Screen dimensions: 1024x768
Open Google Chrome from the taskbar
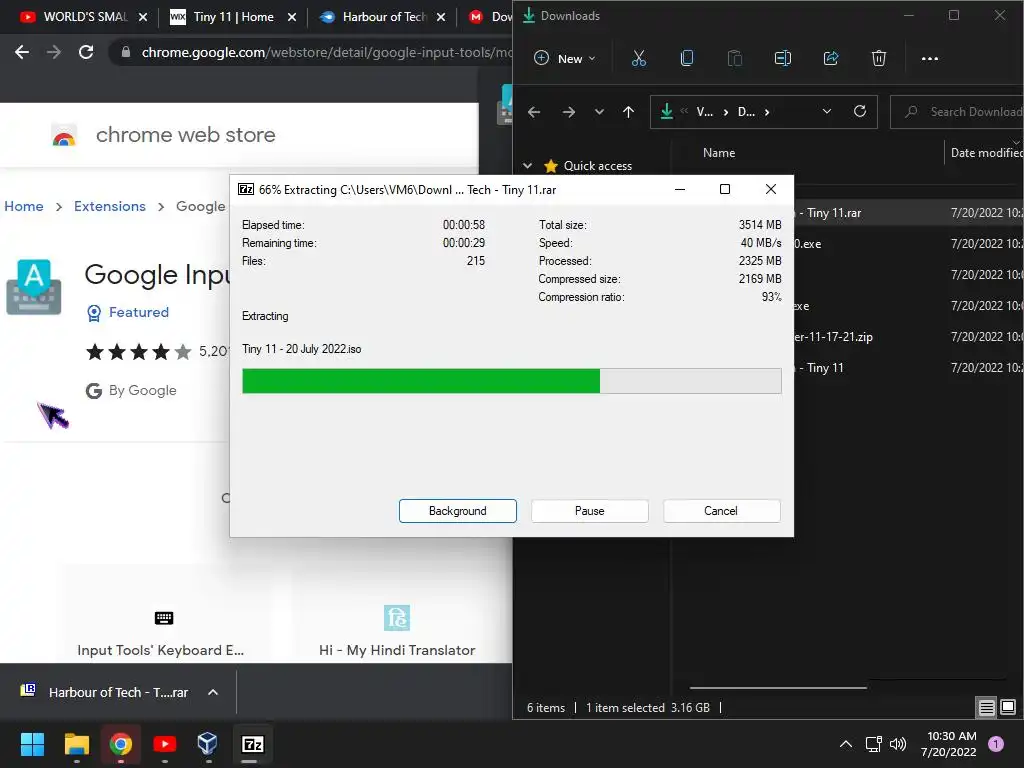[x=121, y=744]
